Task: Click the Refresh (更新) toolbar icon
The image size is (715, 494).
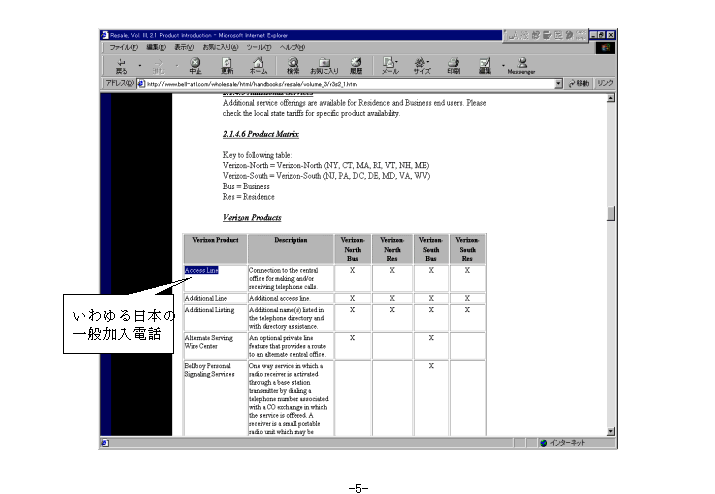Action: tap(227, 66)
